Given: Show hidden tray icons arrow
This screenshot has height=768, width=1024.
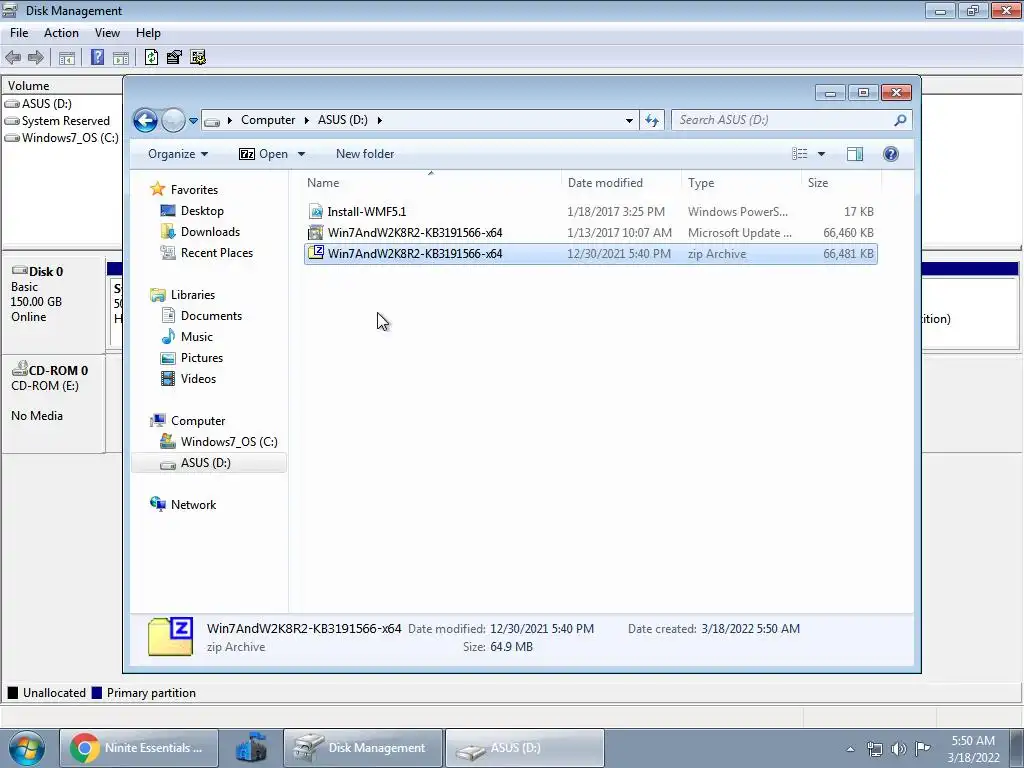Looking at the screenshot, I should [x=850, y=749].
